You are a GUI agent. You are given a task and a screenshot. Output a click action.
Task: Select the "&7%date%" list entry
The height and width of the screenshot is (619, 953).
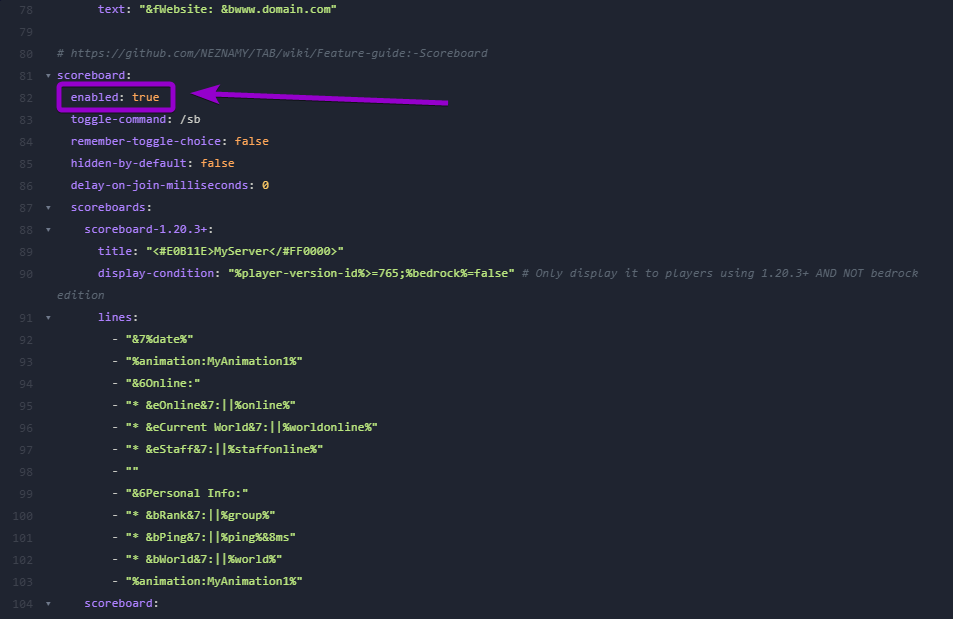click(x=164, y=339)
